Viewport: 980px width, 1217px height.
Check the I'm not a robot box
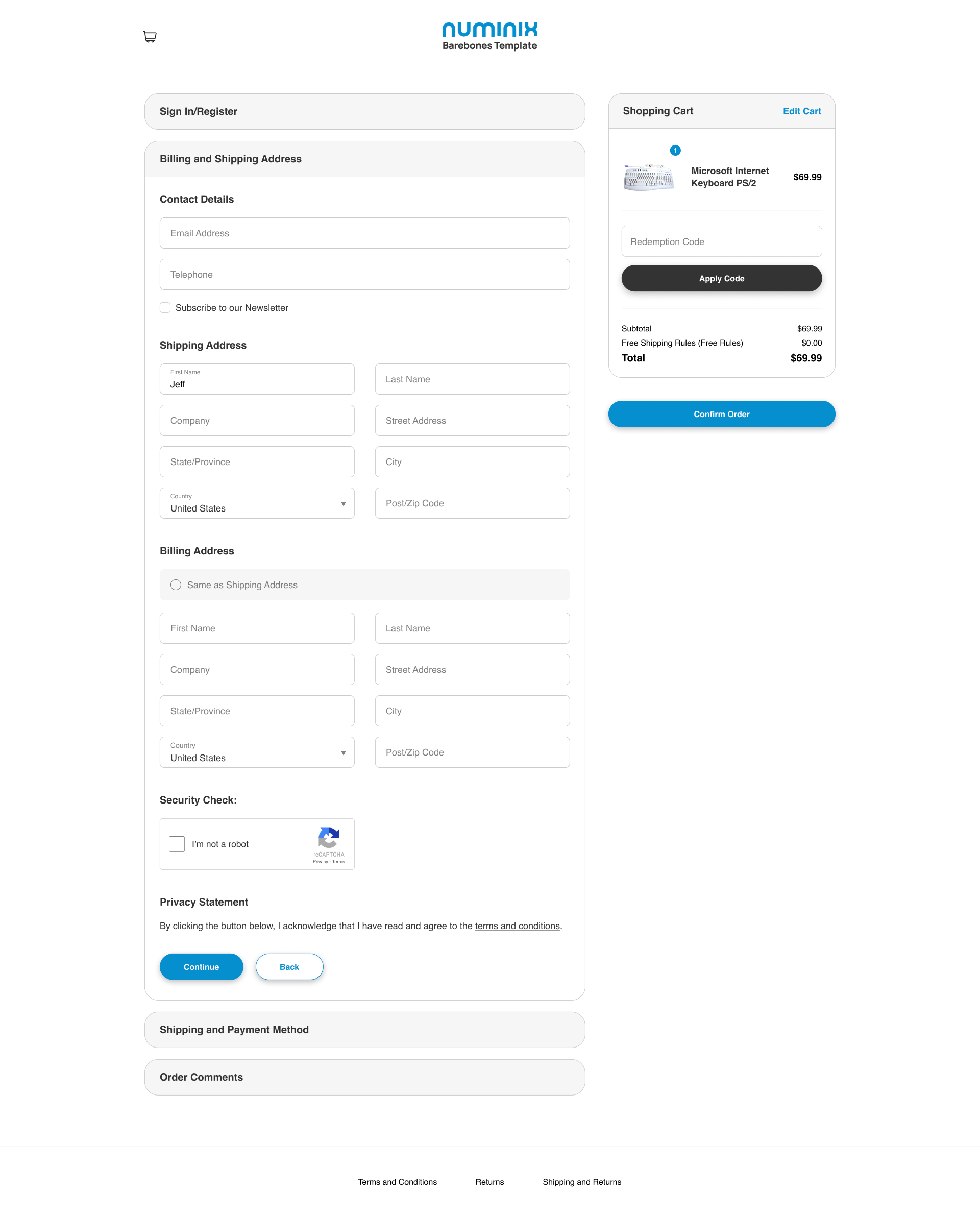point(176,844)
